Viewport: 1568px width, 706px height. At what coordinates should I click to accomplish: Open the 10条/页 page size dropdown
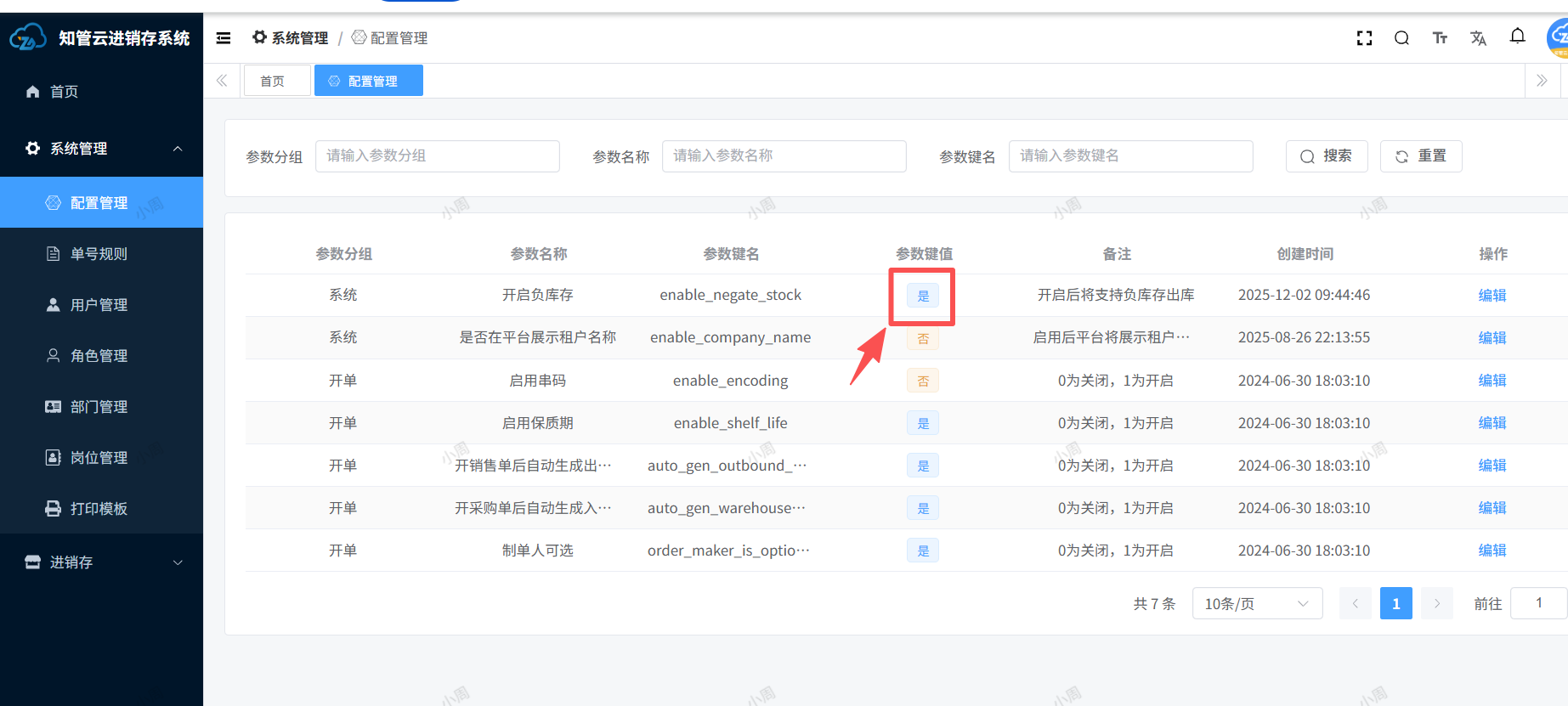click(x=1256, y=603)
